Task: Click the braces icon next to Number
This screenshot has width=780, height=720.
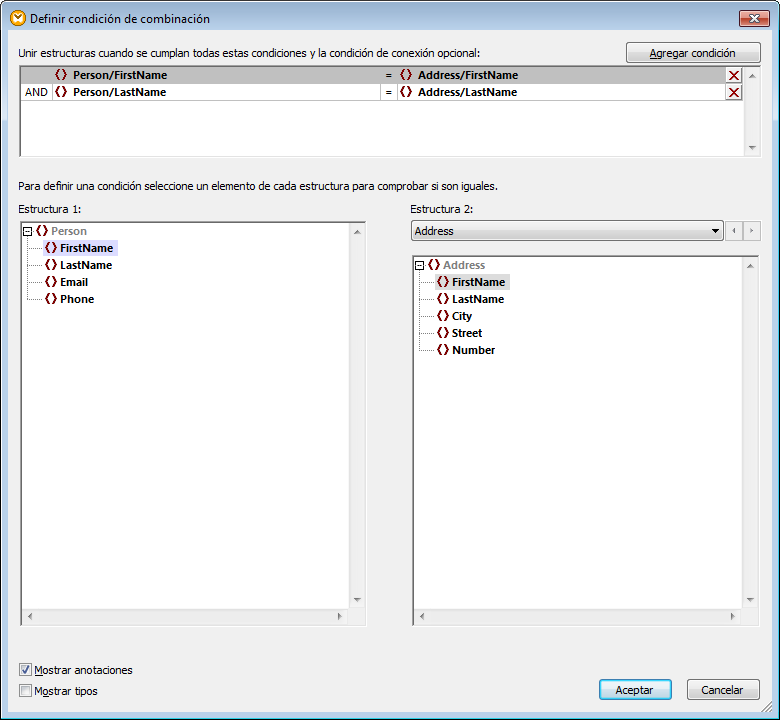Action: [x=443, y=350]
